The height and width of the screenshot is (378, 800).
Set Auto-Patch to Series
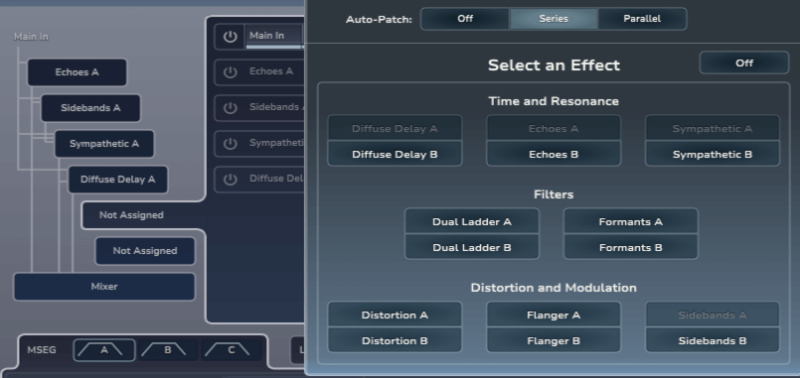tap(554, 19)
